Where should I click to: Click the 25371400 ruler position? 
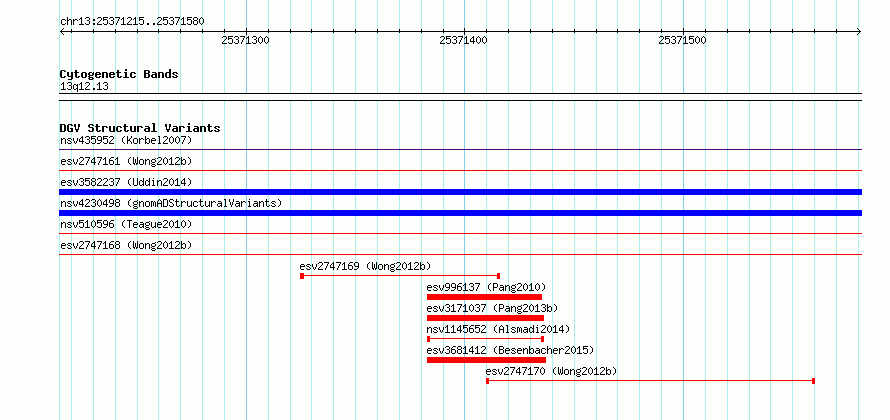tap(464, 40)
